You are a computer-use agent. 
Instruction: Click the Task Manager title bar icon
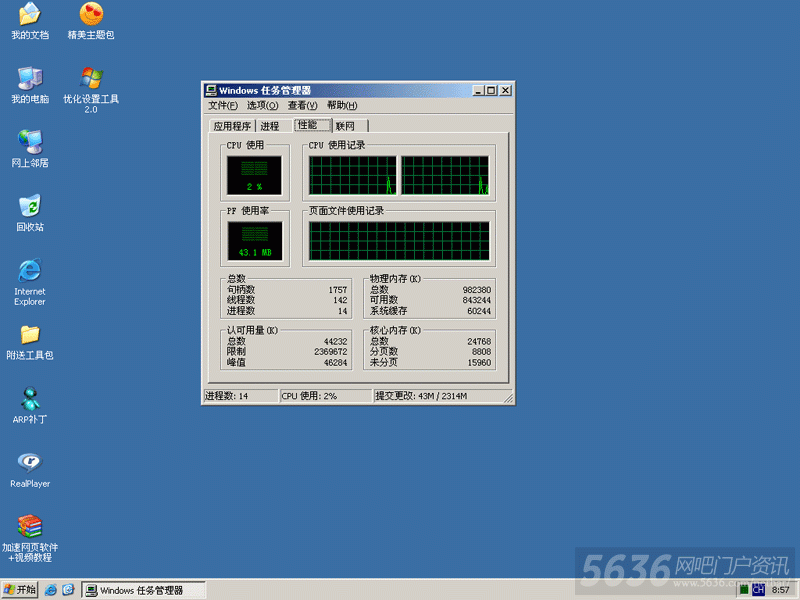click(x=211, y=90)
